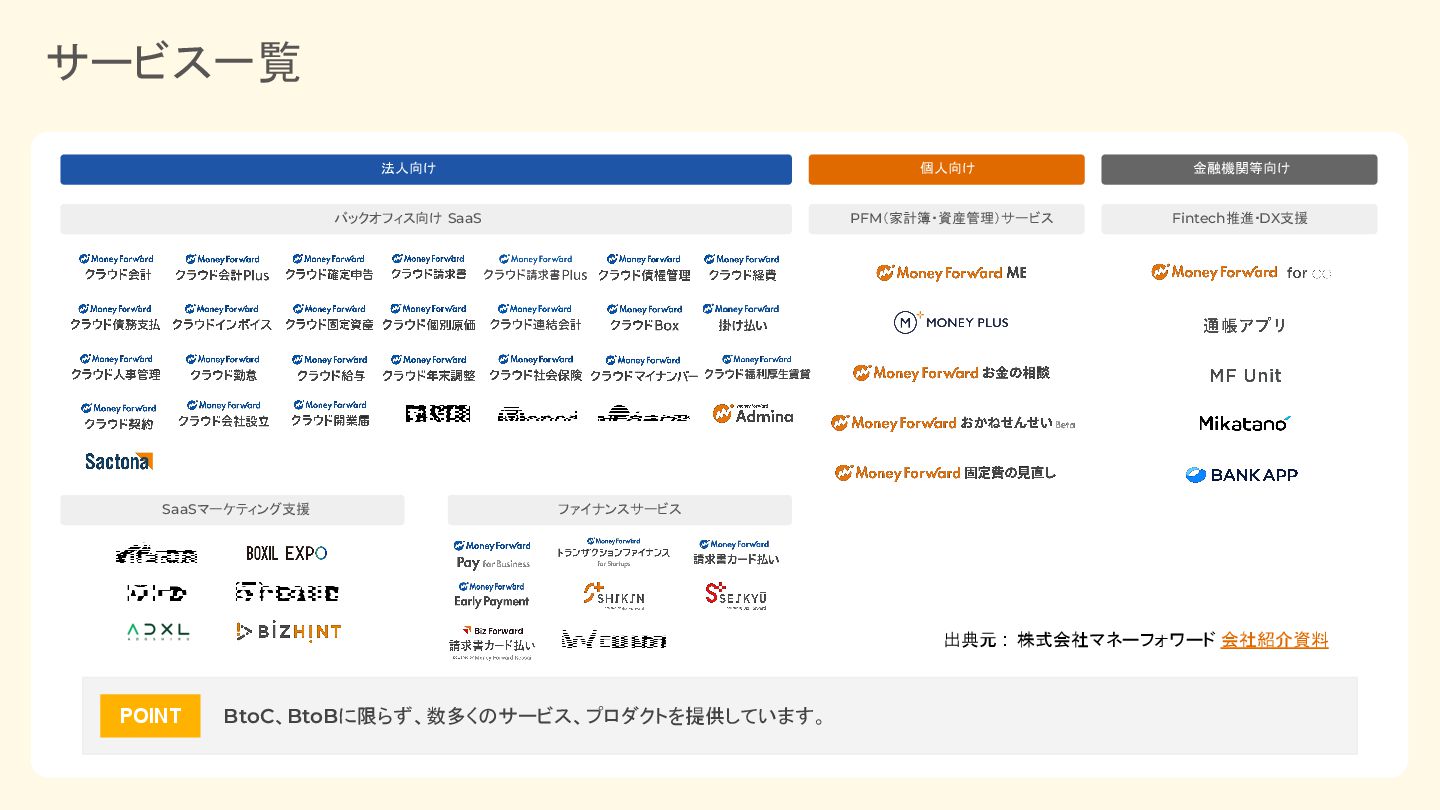The height and width of the screenshot is (810, 1440).
Task: Select the クラウド給与 logo
Action: coord(329,367)
